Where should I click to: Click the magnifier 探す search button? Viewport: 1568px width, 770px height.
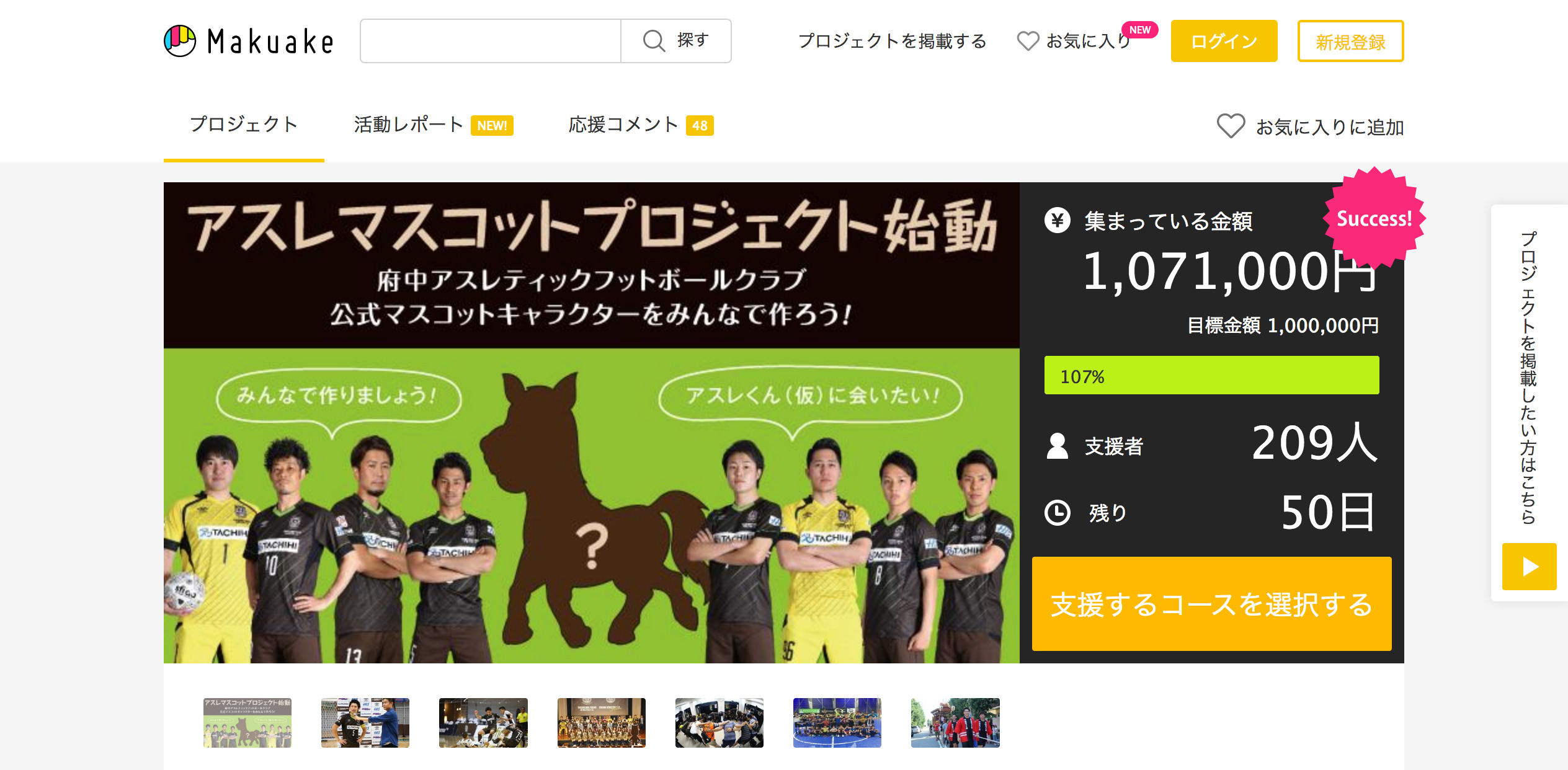pyautogui.click(x=675, y=41)
